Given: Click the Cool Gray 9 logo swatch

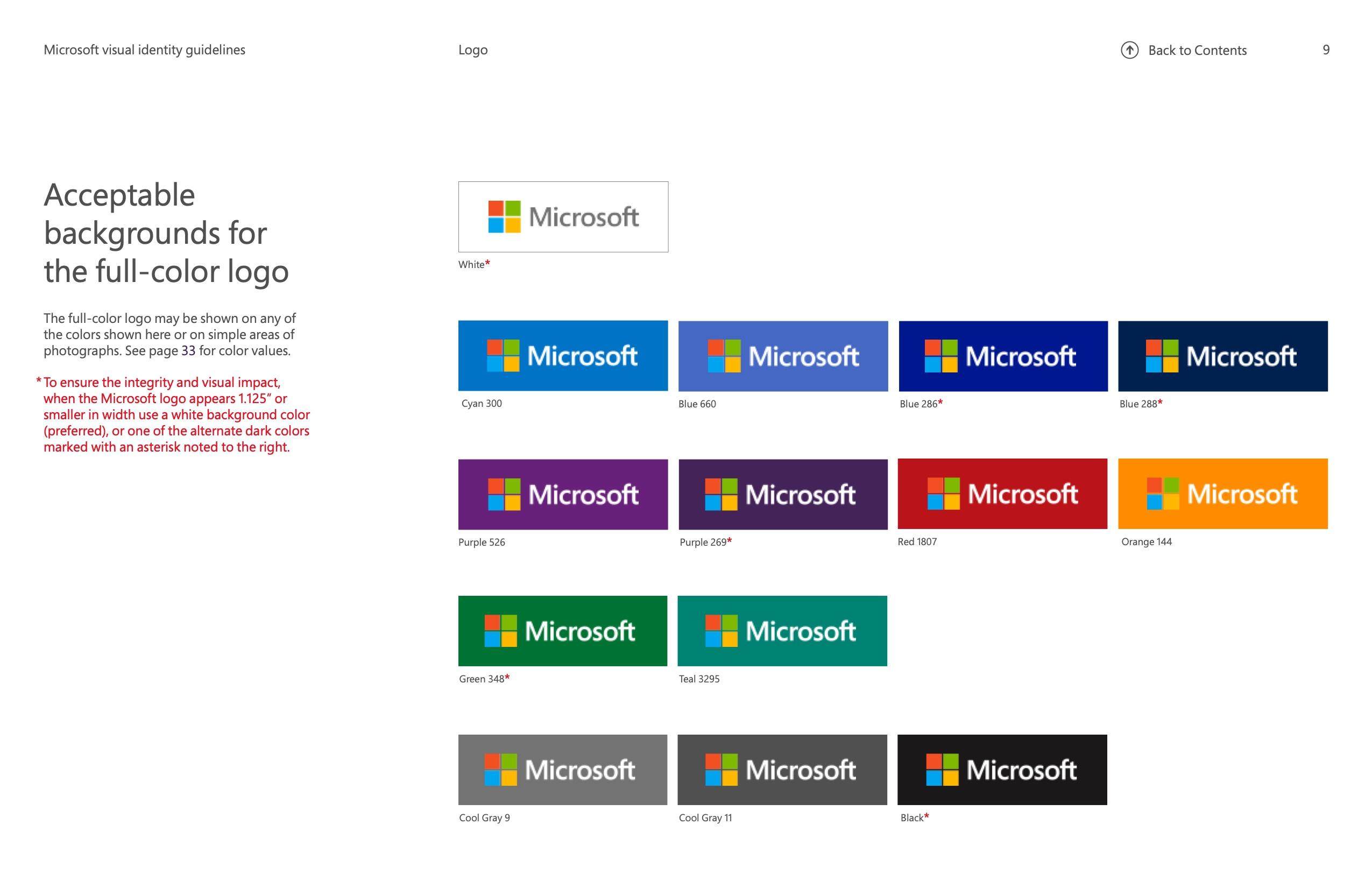Looking at the screenshot, I should point(563,770).
